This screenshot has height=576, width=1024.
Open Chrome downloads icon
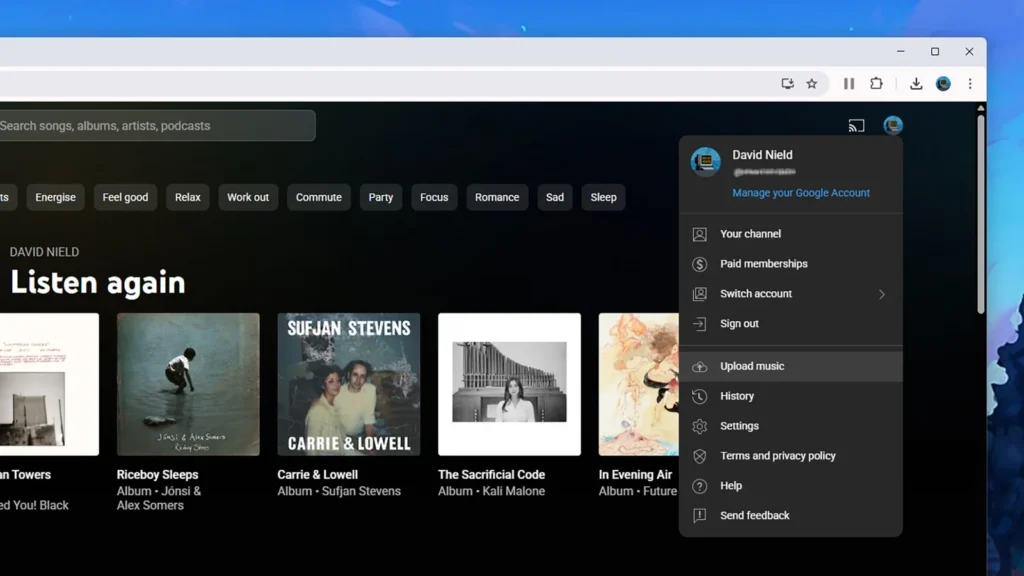[916, 84]
